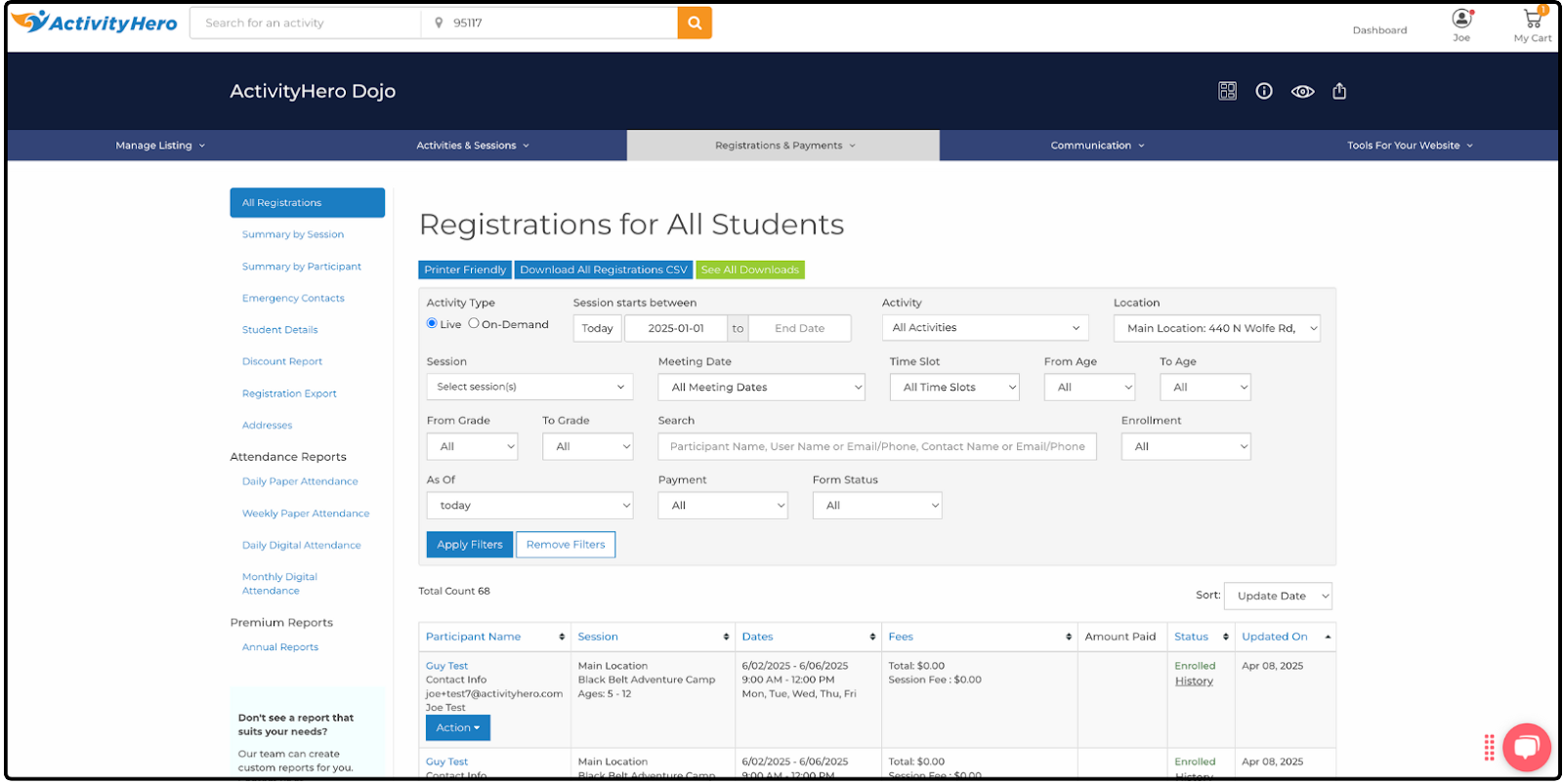Image resolution: width=1563 pixels, height=784 pixels.
Task: Click the ActivityHero logo
Action: click(x=95, y=22)
